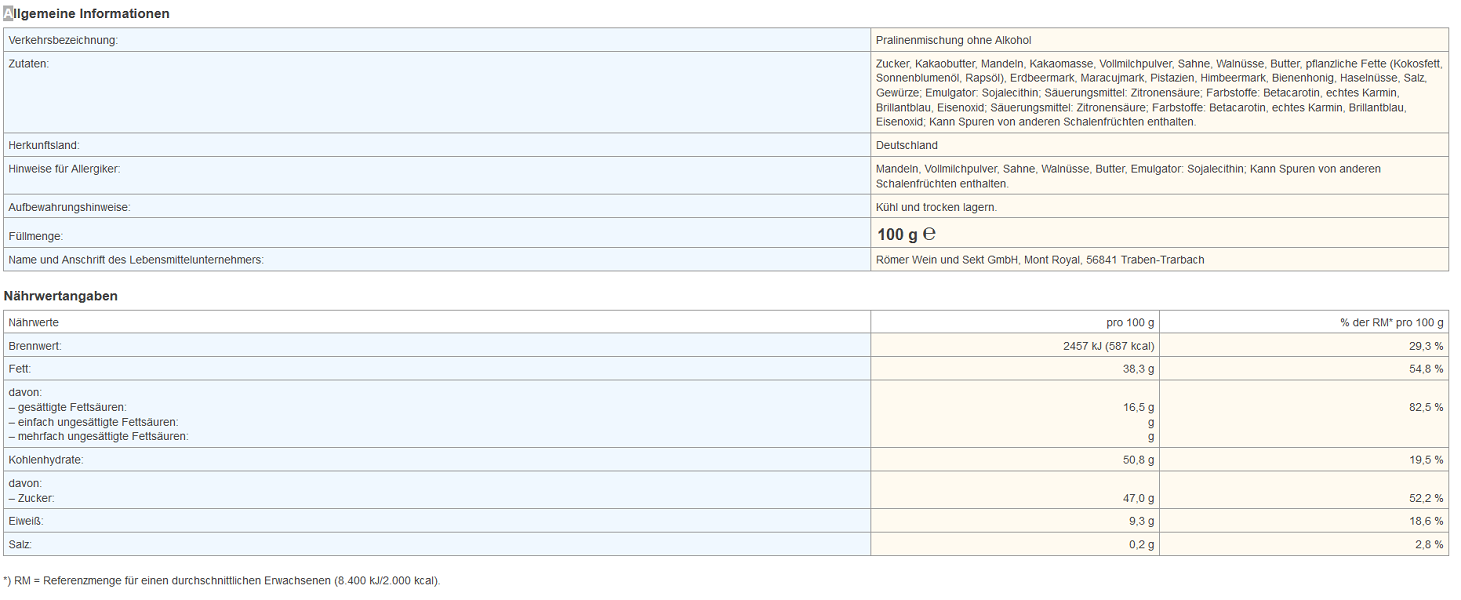Click the 2457 kJ (587 kcal) value

point(1108,346)
